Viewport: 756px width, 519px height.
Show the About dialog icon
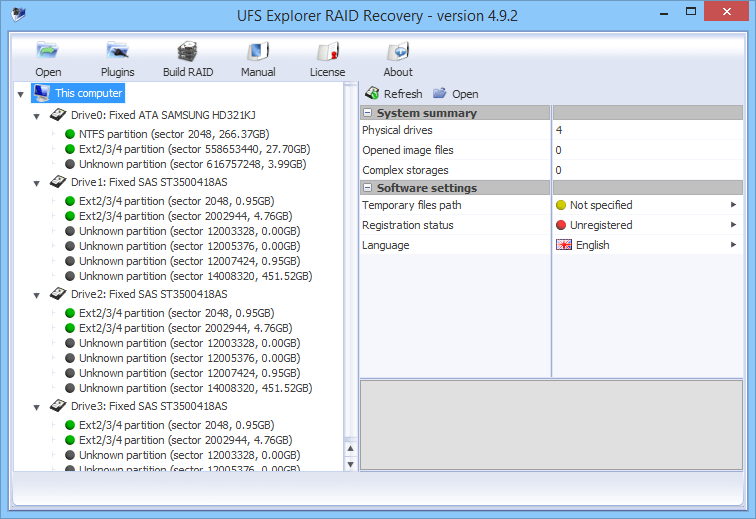coord(398,51)
